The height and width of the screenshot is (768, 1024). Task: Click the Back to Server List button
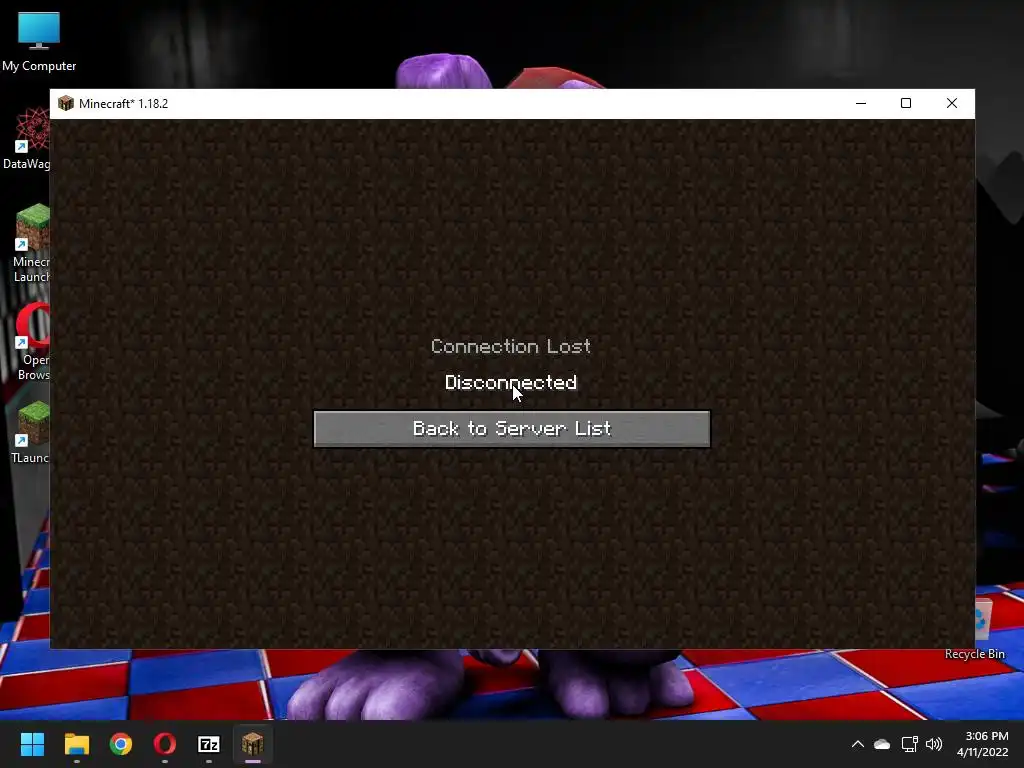point(512,429)
